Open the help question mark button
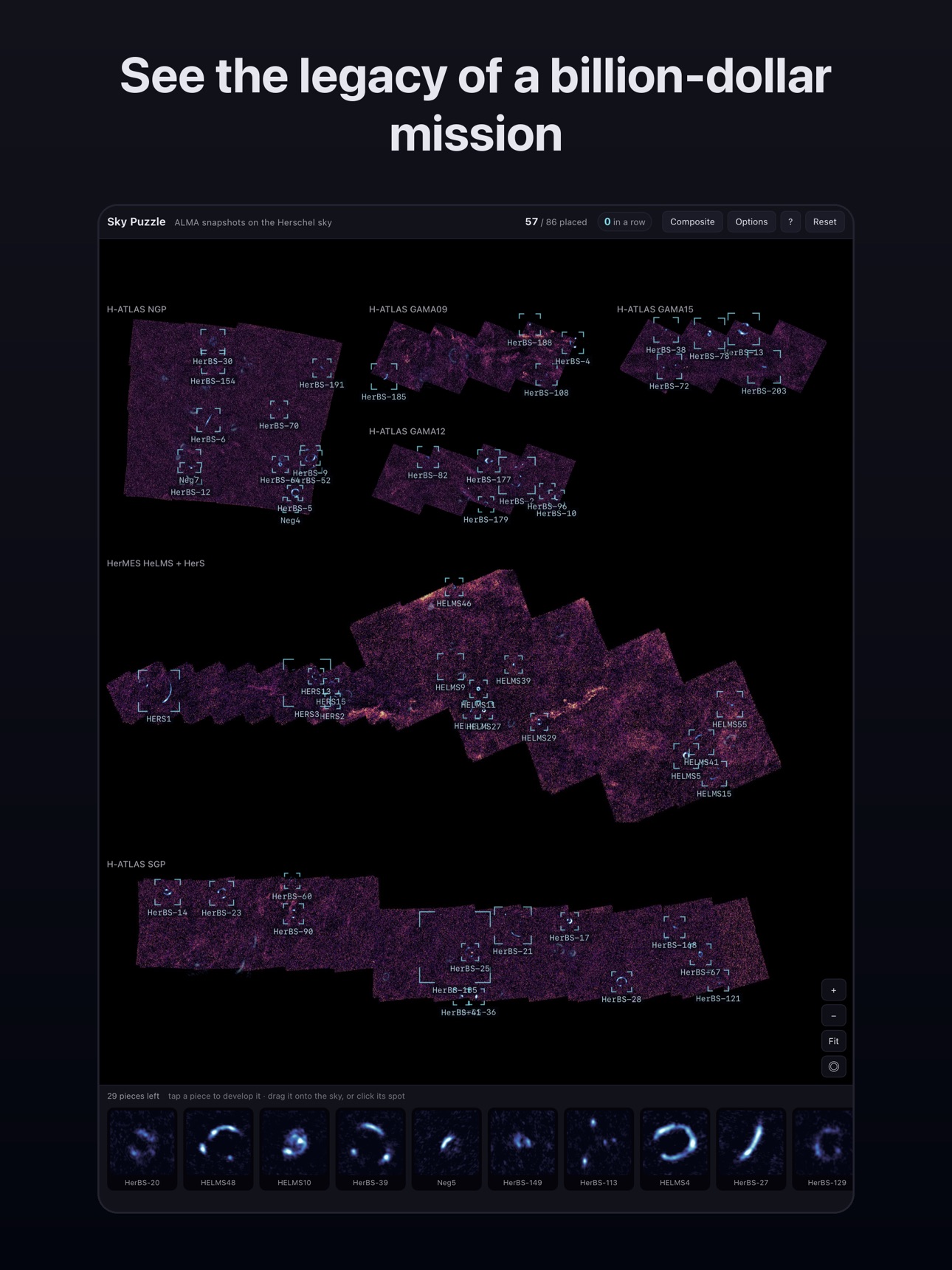This screenshot has width=952, height=1270. pyautogui.click(x=790, y=222)
